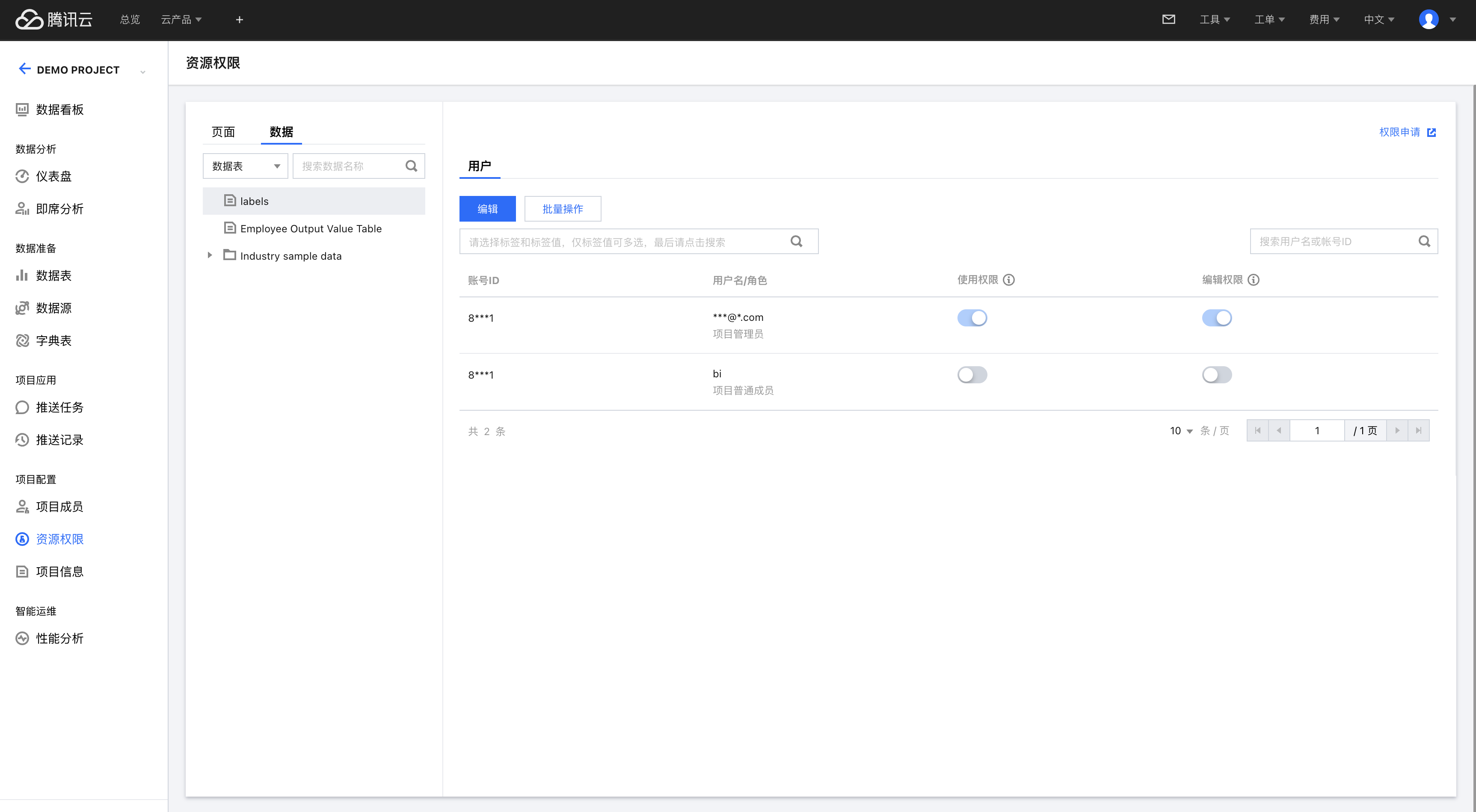Click the mail envelope icon in top bar
Viewport: 1476px width, 812px height.
pyautogui.click(x=1168, y=20)
